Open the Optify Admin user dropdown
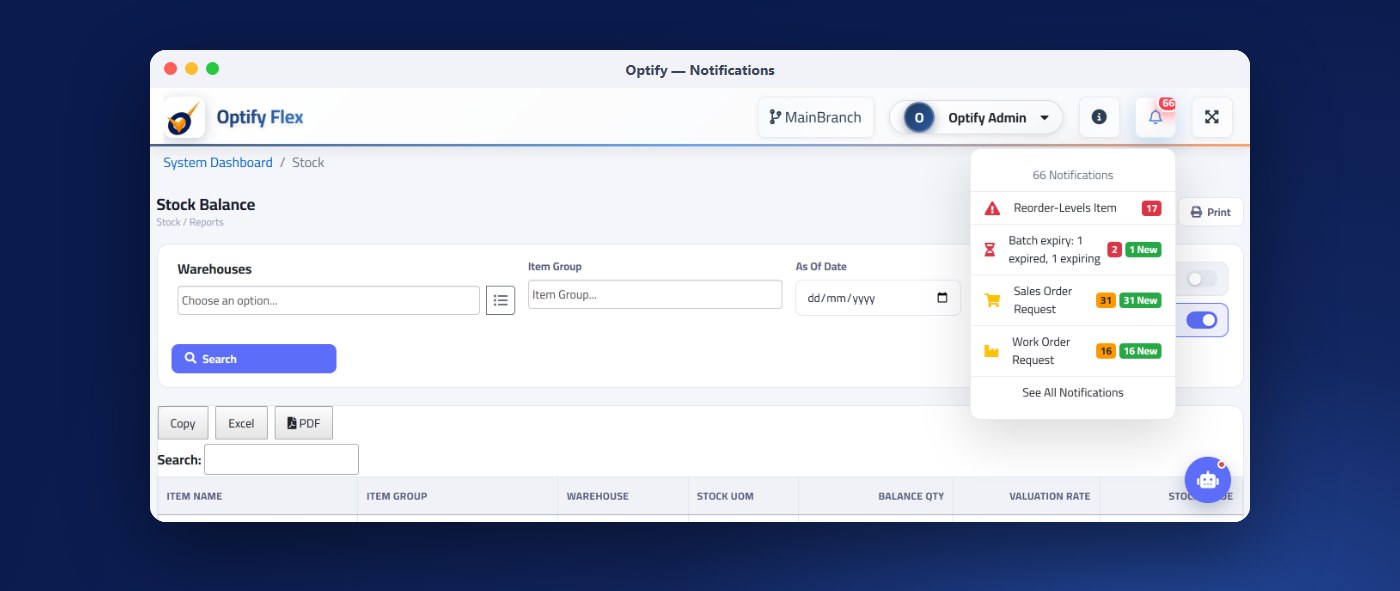Screen dimensions: 1400x591 976,118
